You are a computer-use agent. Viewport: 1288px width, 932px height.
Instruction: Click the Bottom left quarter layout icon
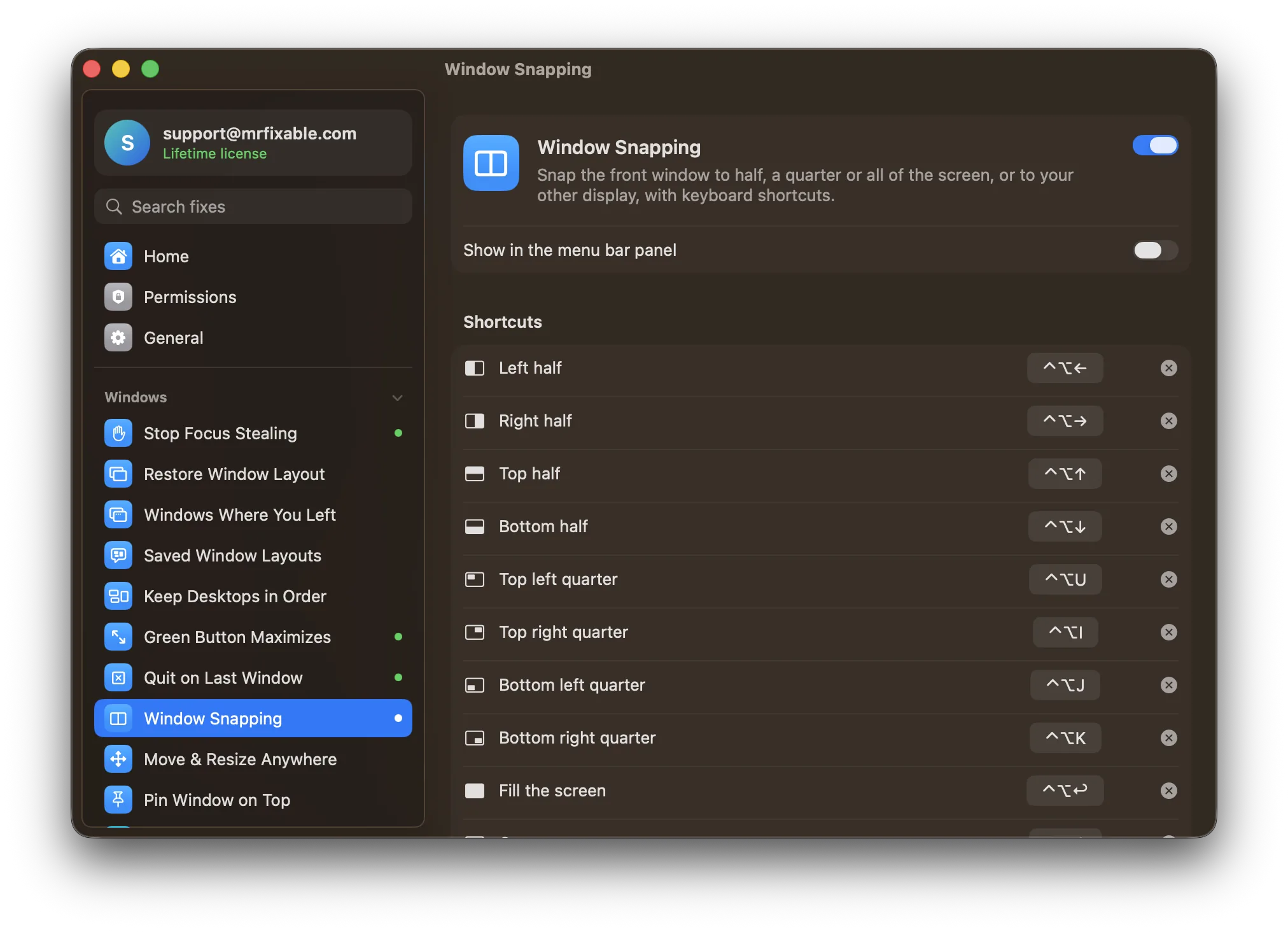tap(475, 685)
